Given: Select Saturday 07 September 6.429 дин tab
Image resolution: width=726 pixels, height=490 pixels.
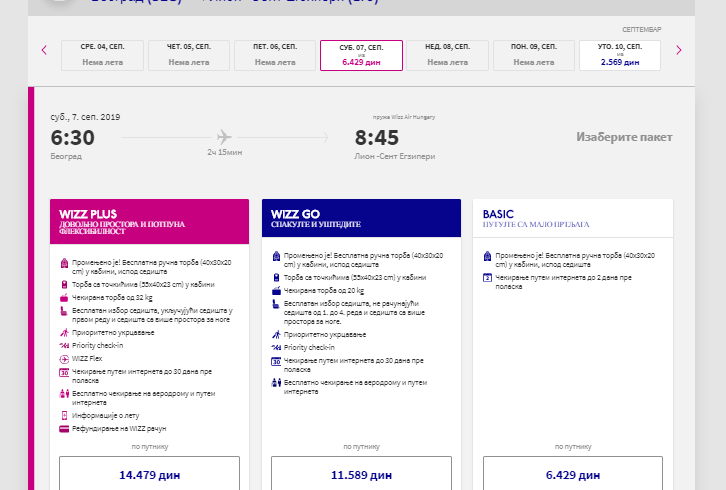Looking at the screenshot, I should pyautogui.click(x=361, y=55).
